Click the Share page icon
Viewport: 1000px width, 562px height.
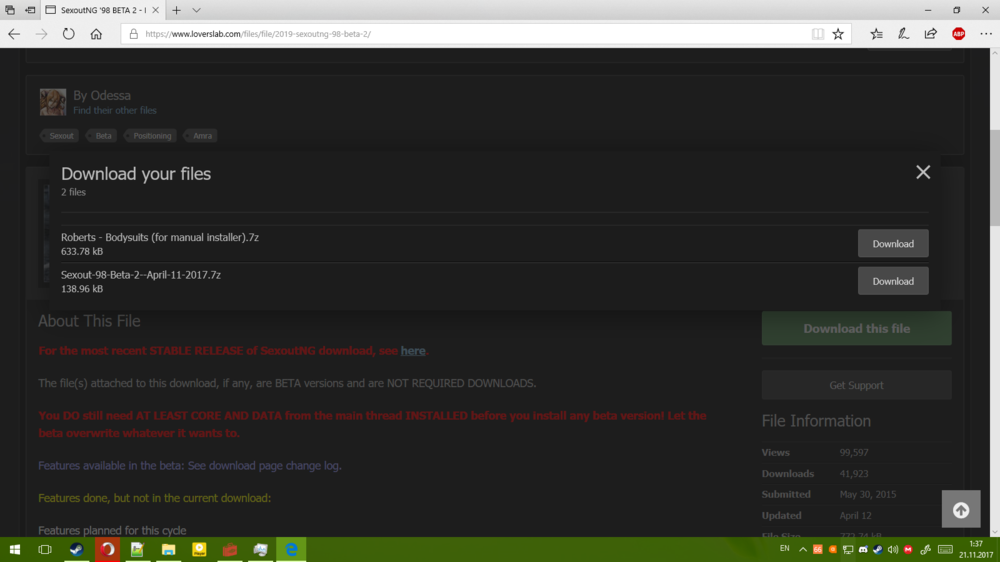pos(930,34)
